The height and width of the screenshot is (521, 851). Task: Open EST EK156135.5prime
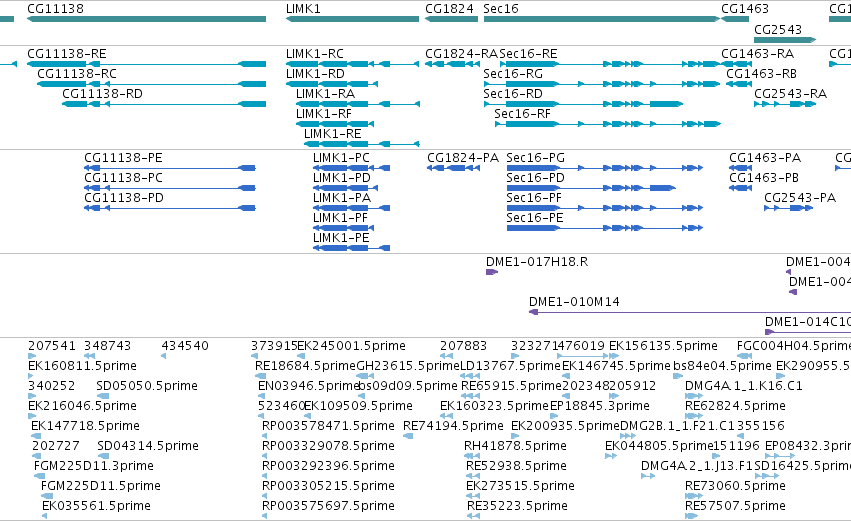(663, 346)
